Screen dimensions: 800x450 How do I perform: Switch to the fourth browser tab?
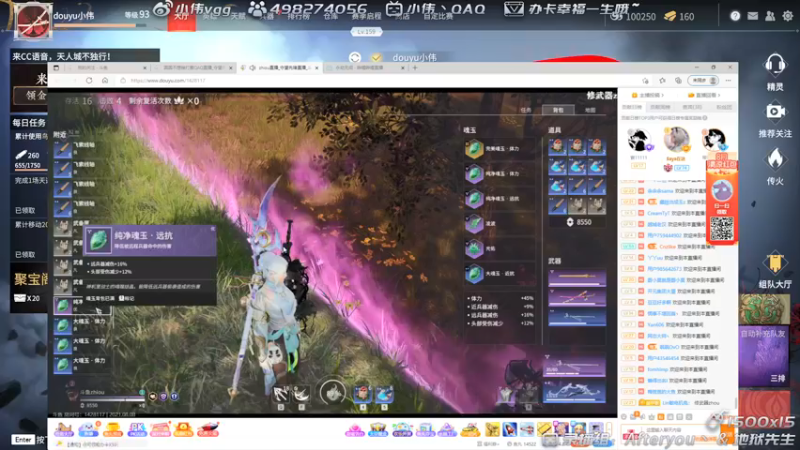(365, 67)
